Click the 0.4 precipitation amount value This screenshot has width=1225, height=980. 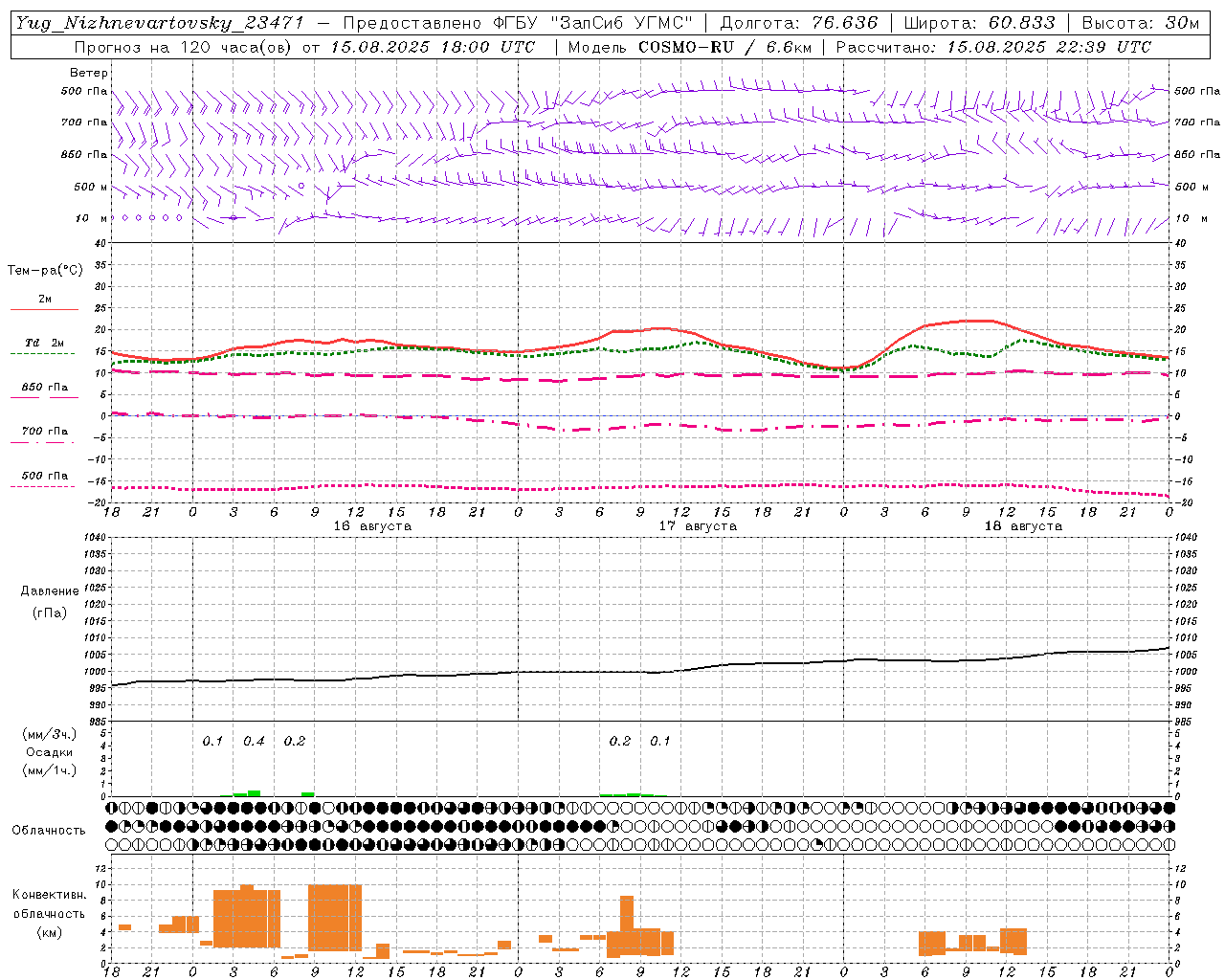click(x=254, y=742)
